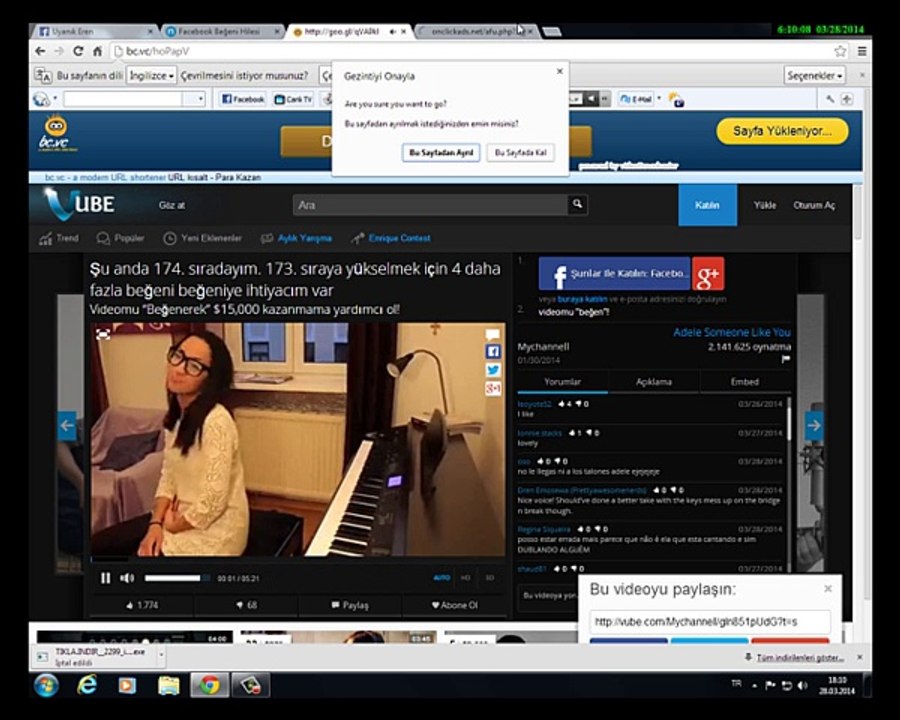Viewport: 900px width, 720px height.
Task: Go back using the browser back arrow
Action: pos(40,51)
